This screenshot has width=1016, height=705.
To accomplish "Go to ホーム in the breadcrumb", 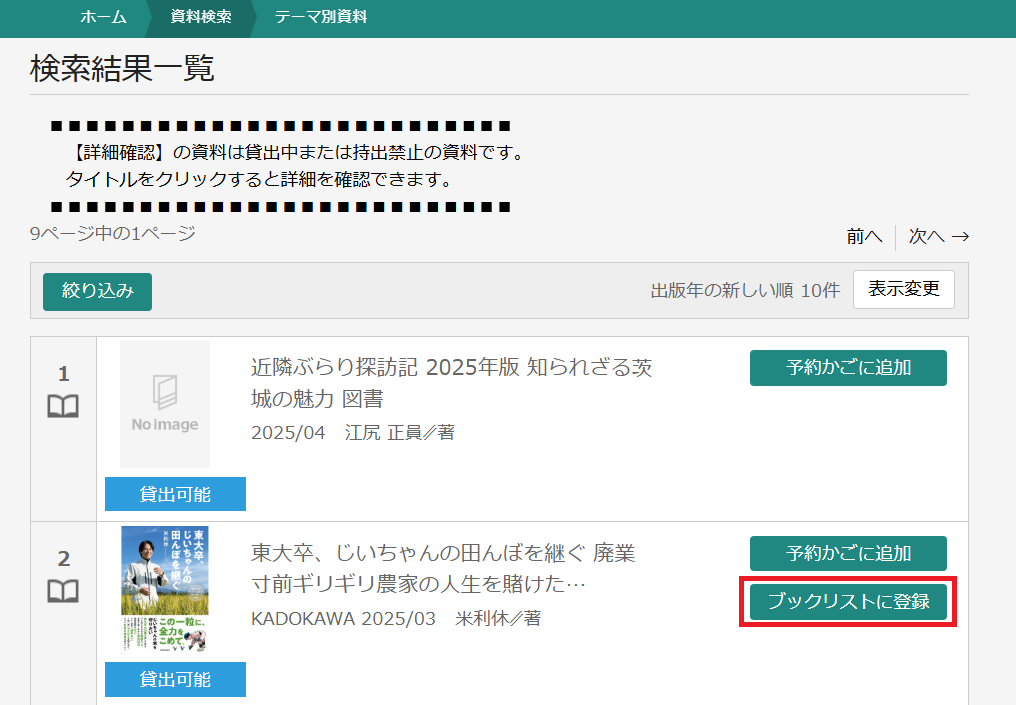I will click(104, 17).
